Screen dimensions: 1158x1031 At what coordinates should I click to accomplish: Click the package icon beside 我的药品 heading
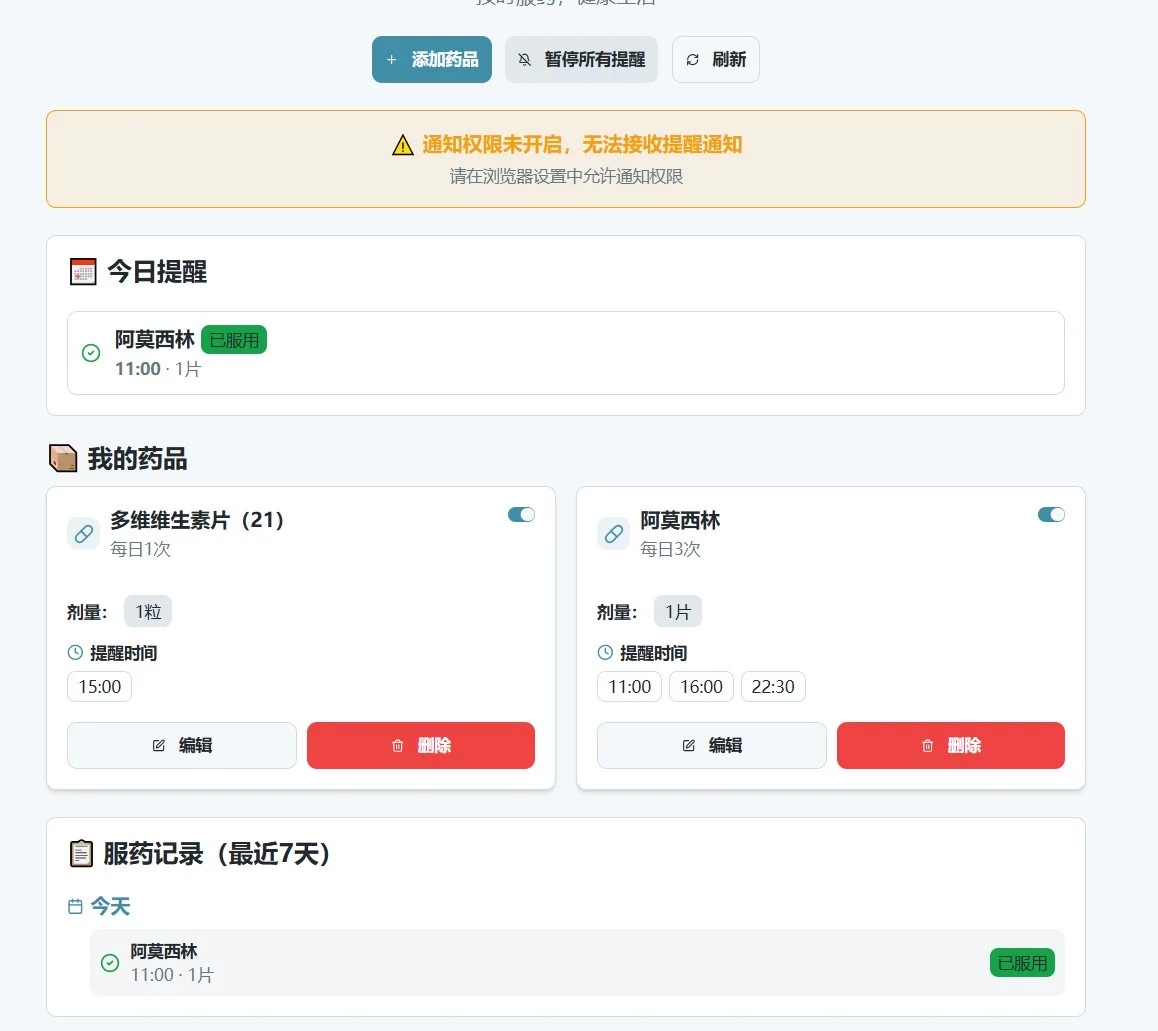[63, 456]
